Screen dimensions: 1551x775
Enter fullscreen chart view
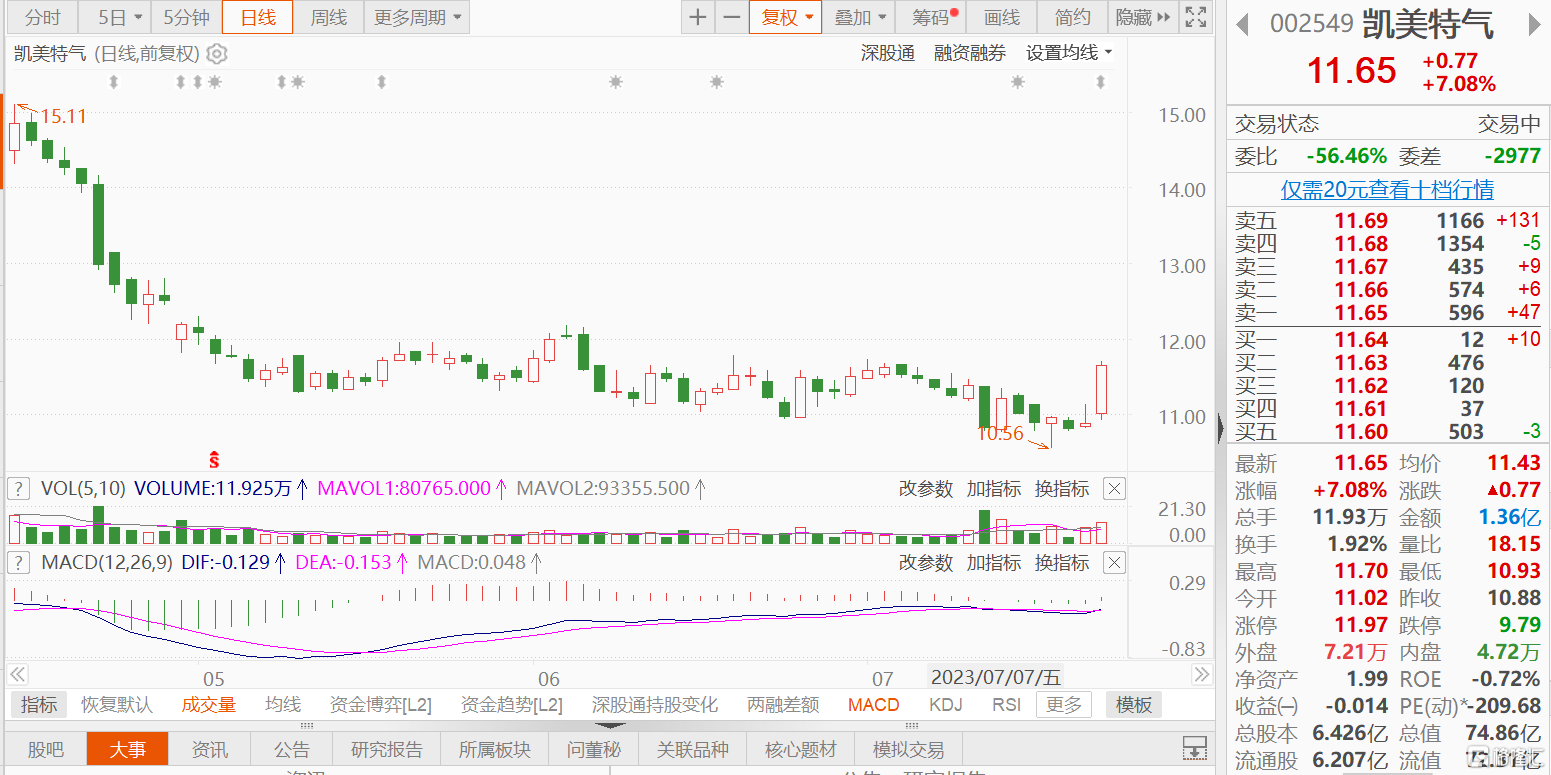[1194, 17]
